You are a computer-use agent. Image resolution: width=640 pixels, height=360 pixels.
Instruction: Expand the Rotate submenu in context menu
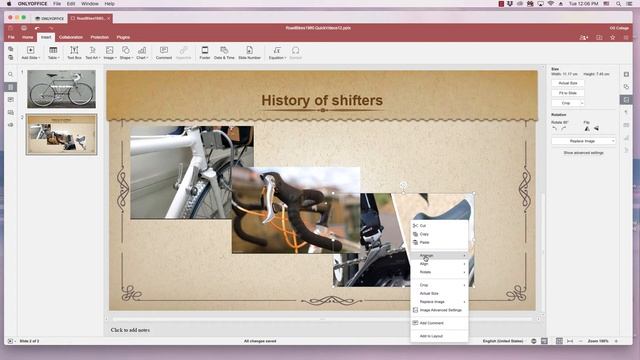point(439,272)
